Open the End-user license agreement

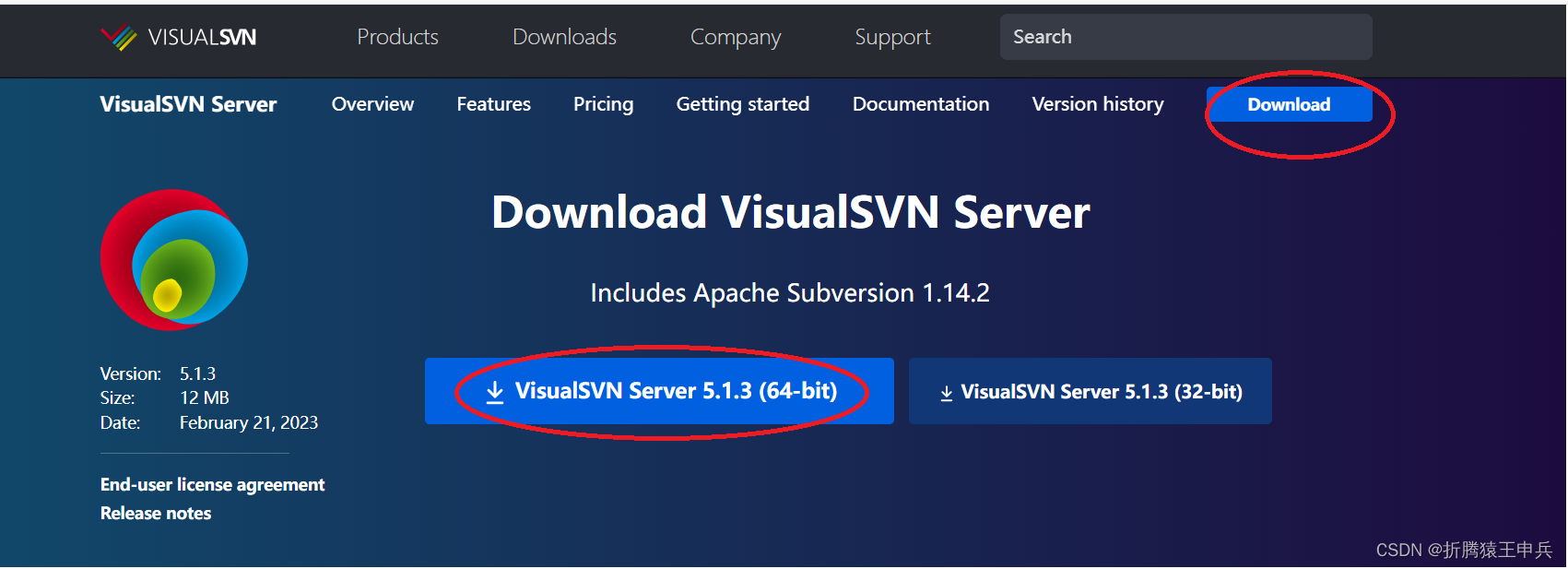[211, 484]
